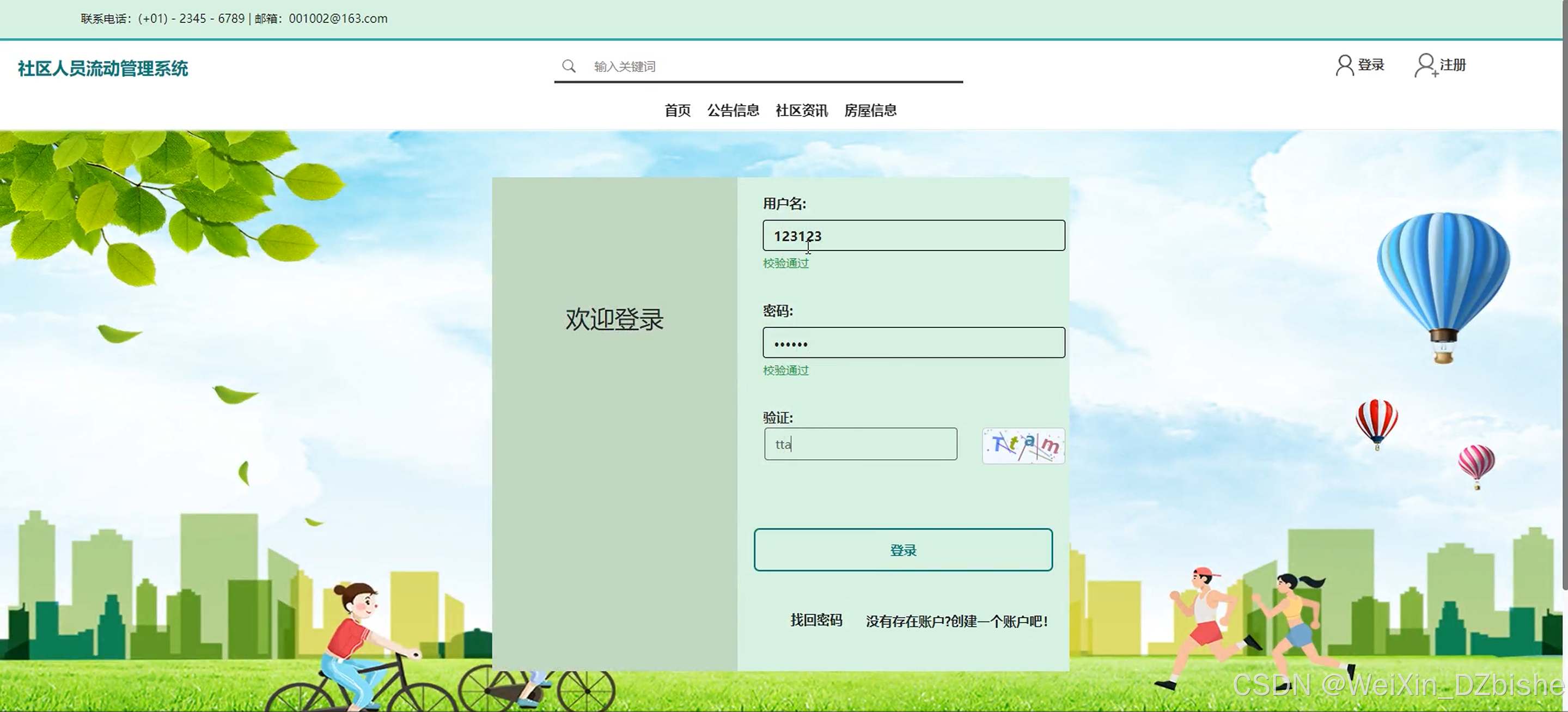Focus the 用户名 input field
Image resolution: width=1568 pixels, height=712 pixels.
913,236
